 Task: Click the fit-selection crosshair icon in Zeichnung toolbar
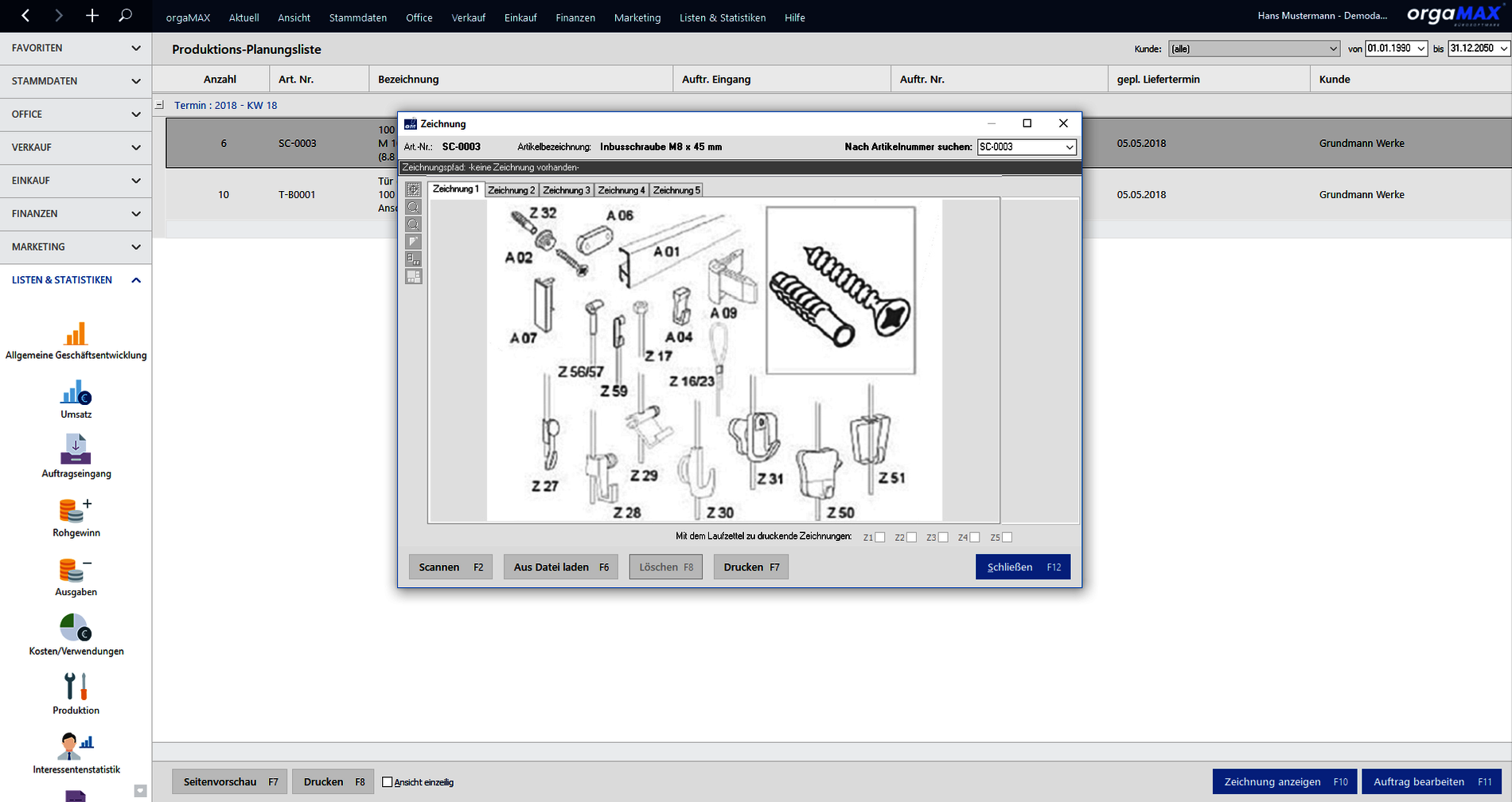pyautogui.click(x=414, y=189)
